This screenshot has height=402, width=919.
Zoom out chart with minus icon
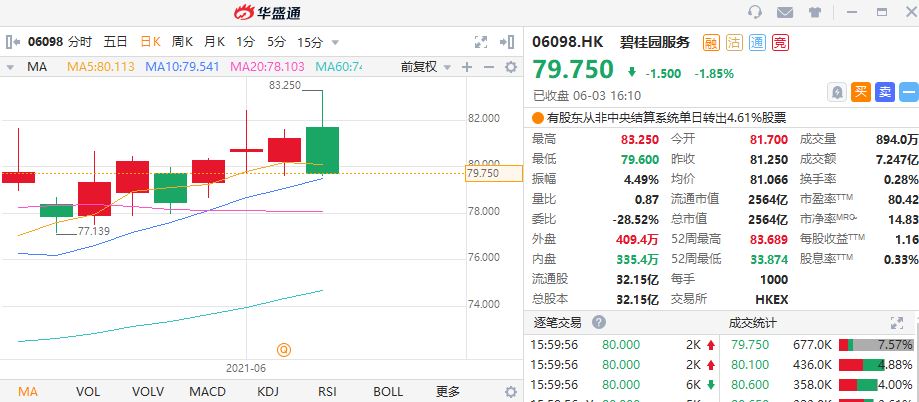(x=489, y=67)
